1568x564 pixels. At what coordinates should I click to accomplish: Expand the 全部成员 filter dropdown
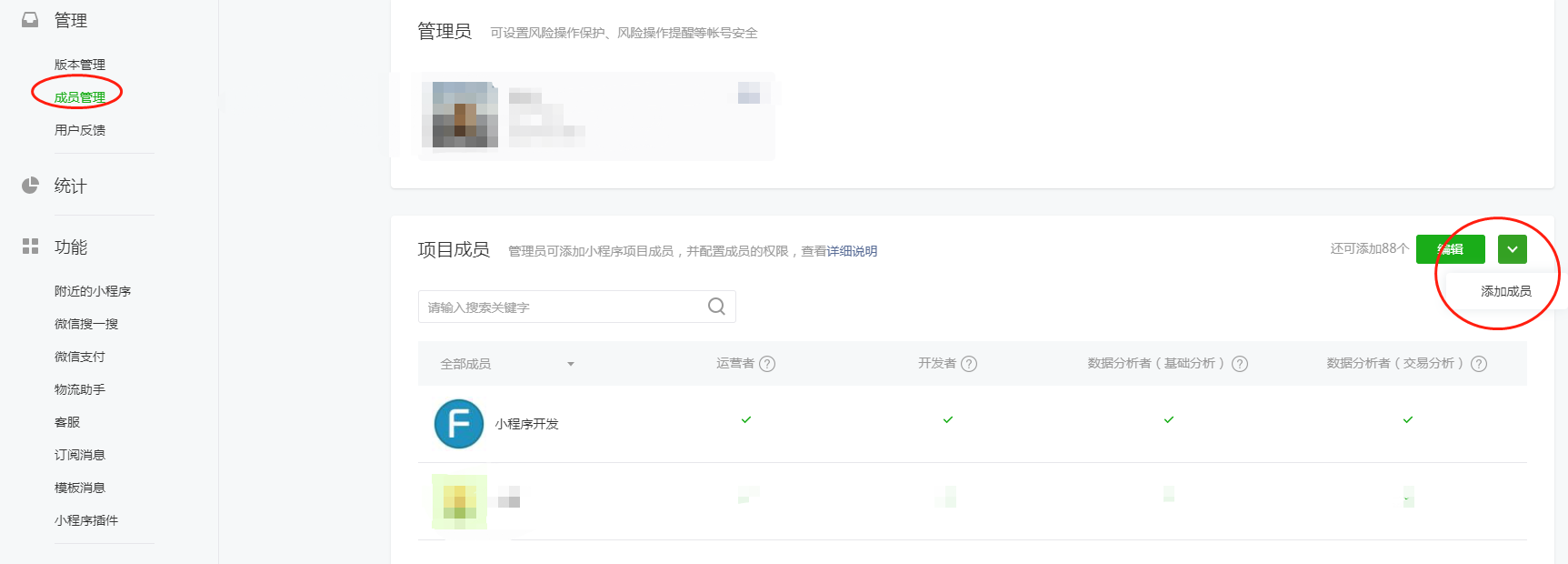pos(570,364)
